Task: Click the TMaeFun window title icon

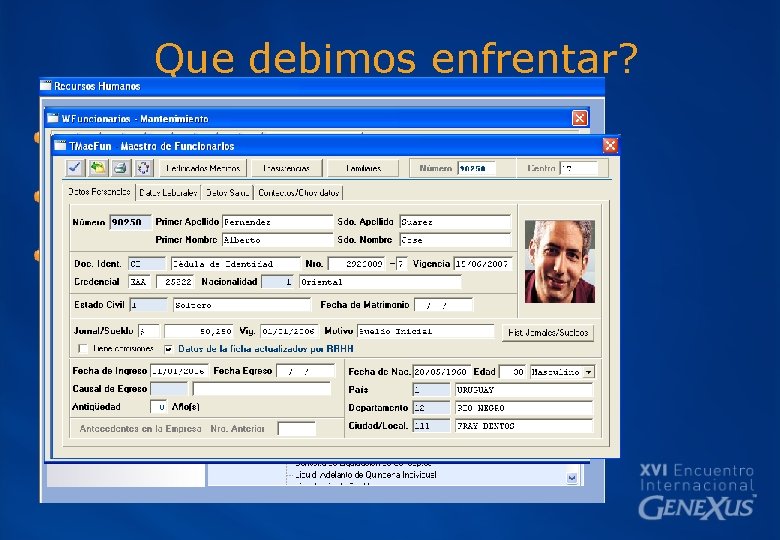Action: (60, 146)
